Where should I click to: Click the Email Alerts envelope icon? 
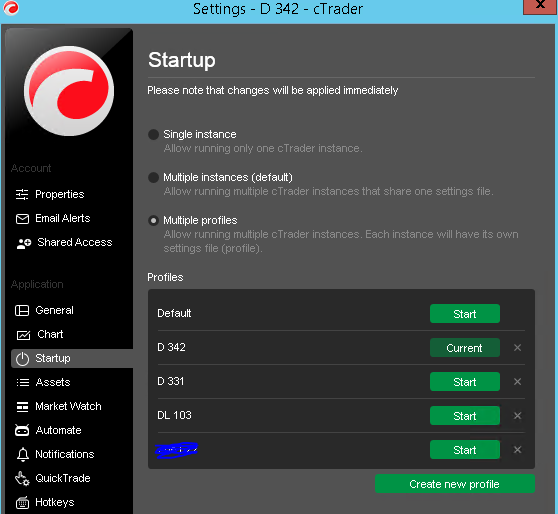pyautogui.click(x=22, y=219)
